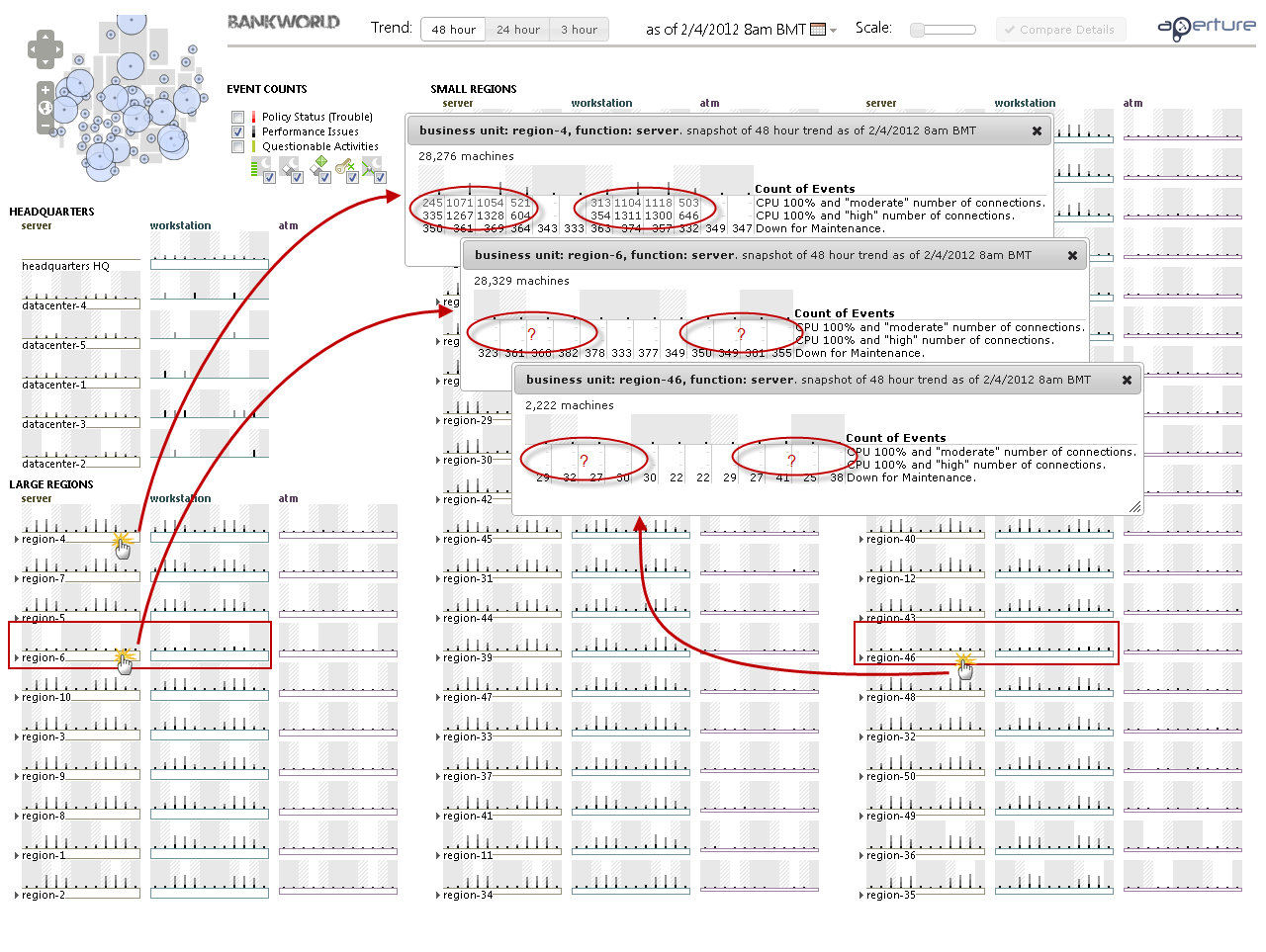The width and height of the screenshot is (1266, 952).
Task: Click the BANKWORLD logo
Action: [283, 21]
